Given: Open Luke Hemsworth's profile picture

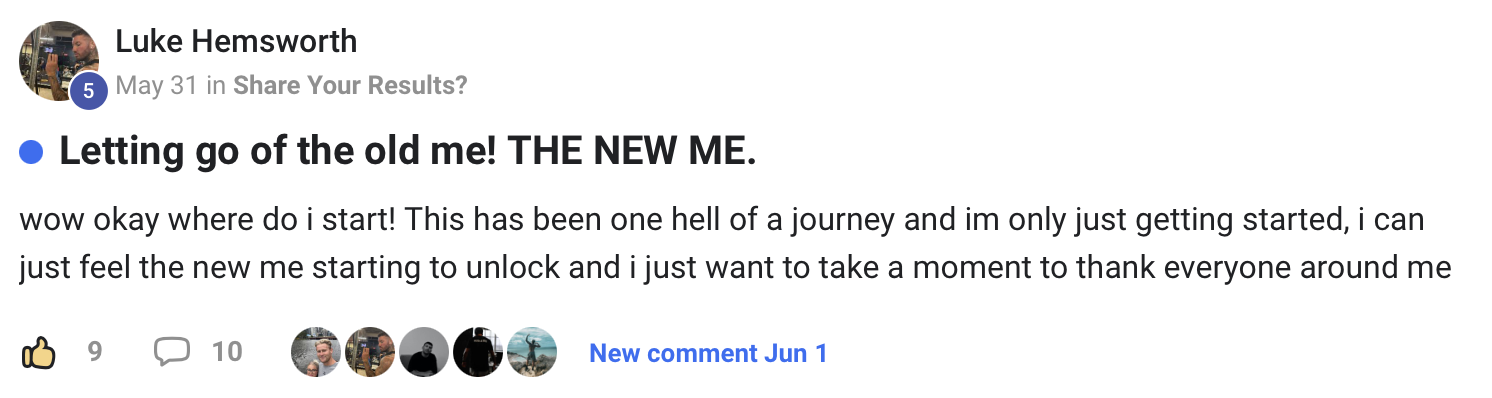Looking at the screenshot, I should pyautogui.click(x=58, y=60).
